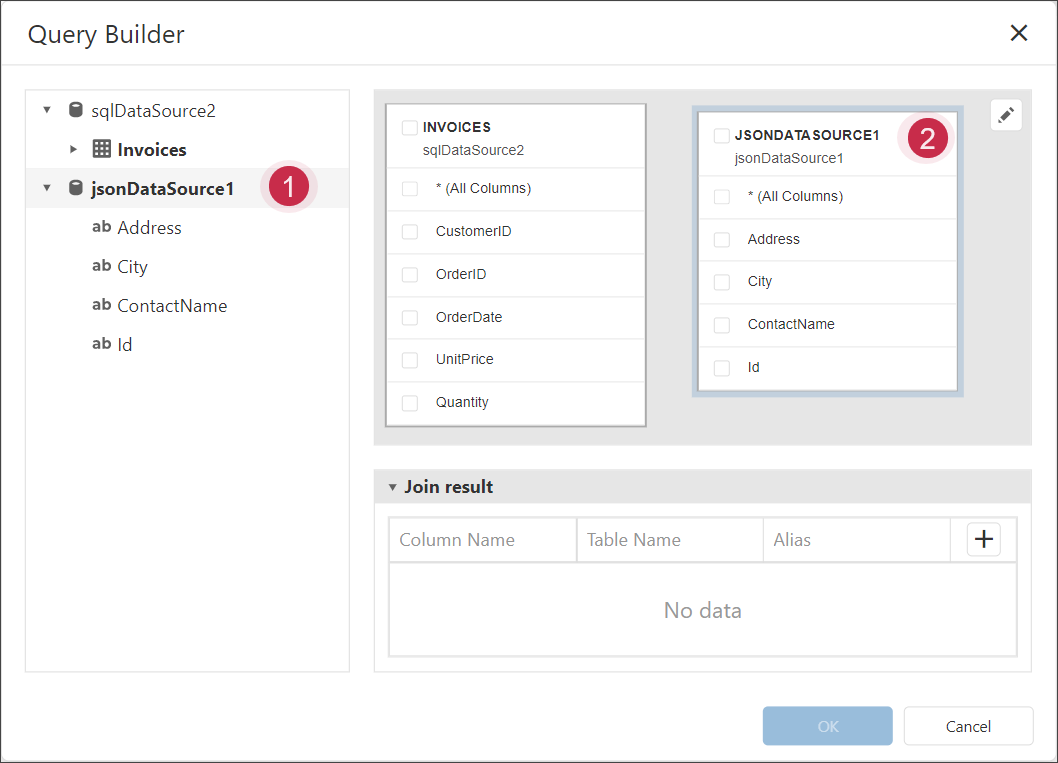Select the City field in tree
Viewport: 1058px width, 763px height.
click(132, 267)
